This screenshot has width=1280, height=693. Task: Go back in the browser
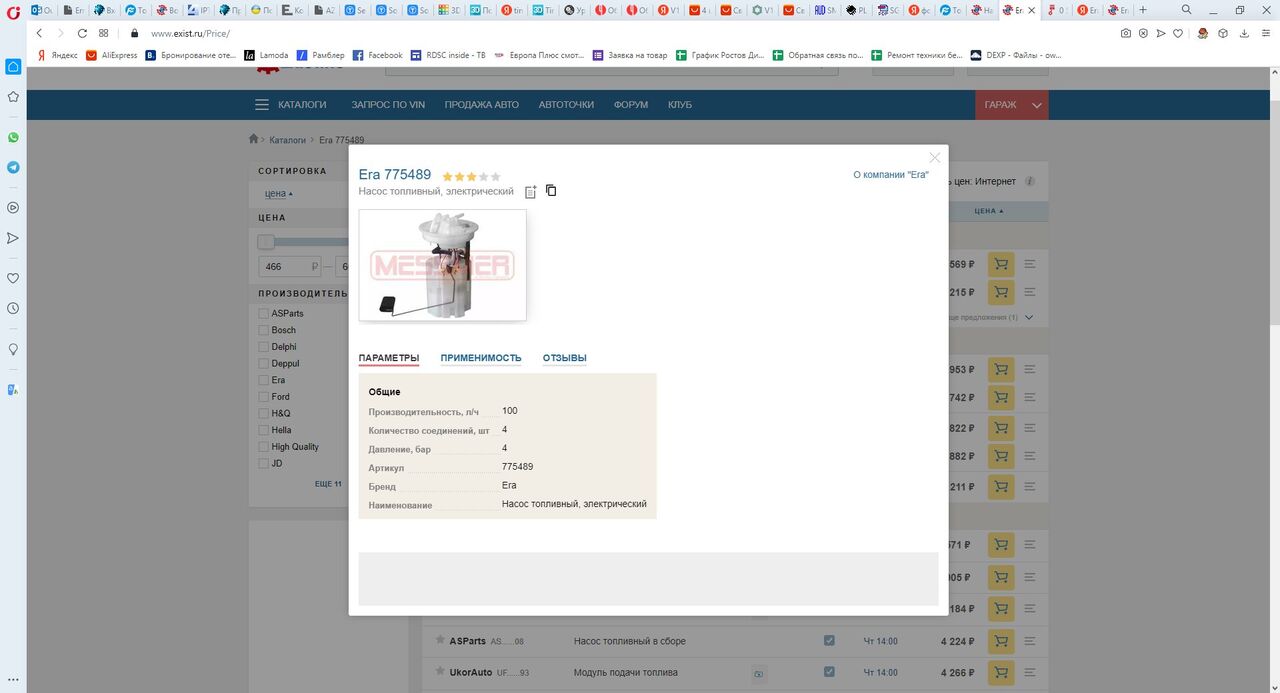39,33
